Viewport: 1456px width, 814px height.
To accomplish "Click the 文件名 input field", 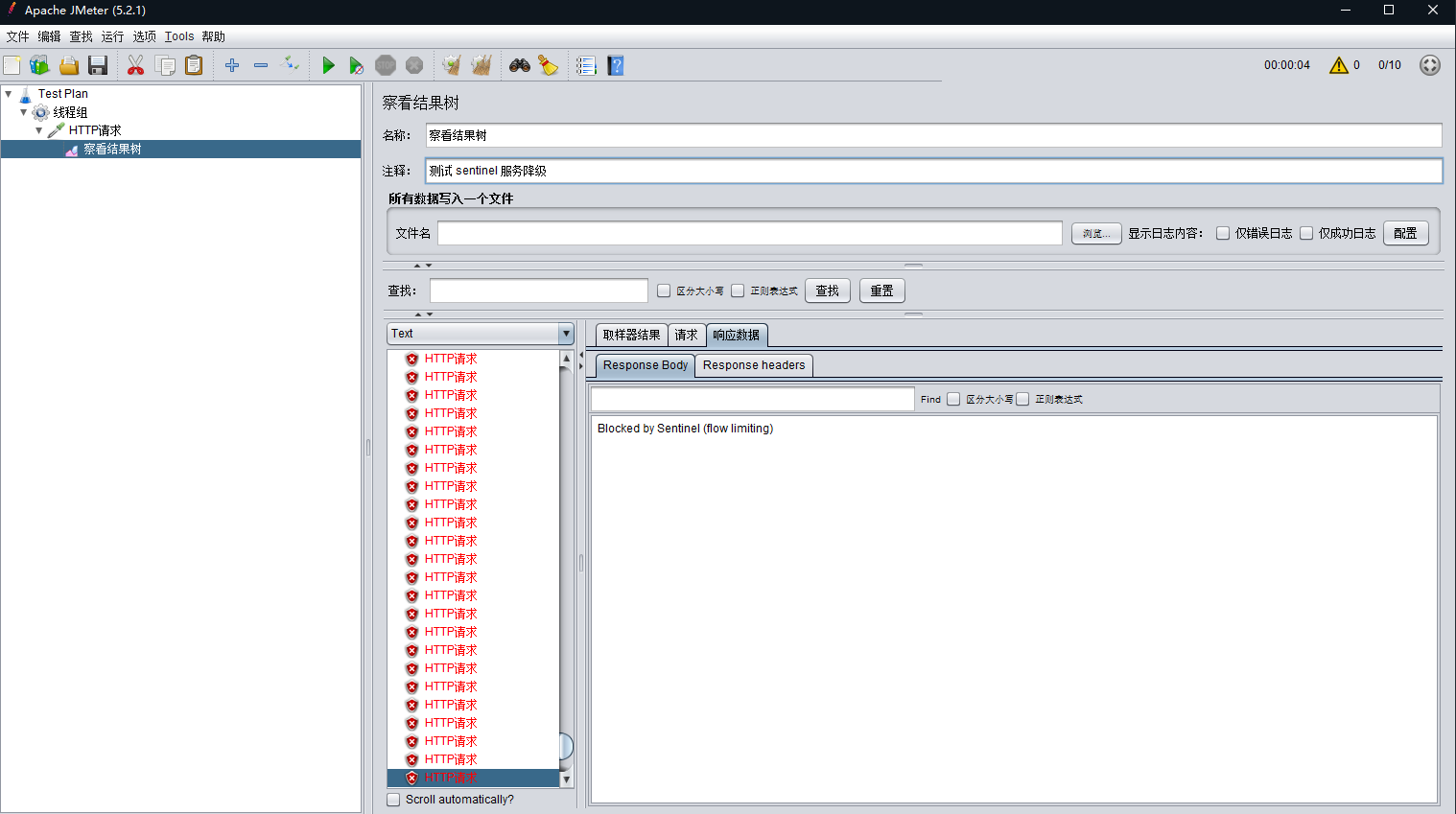I will click(749, 233).
